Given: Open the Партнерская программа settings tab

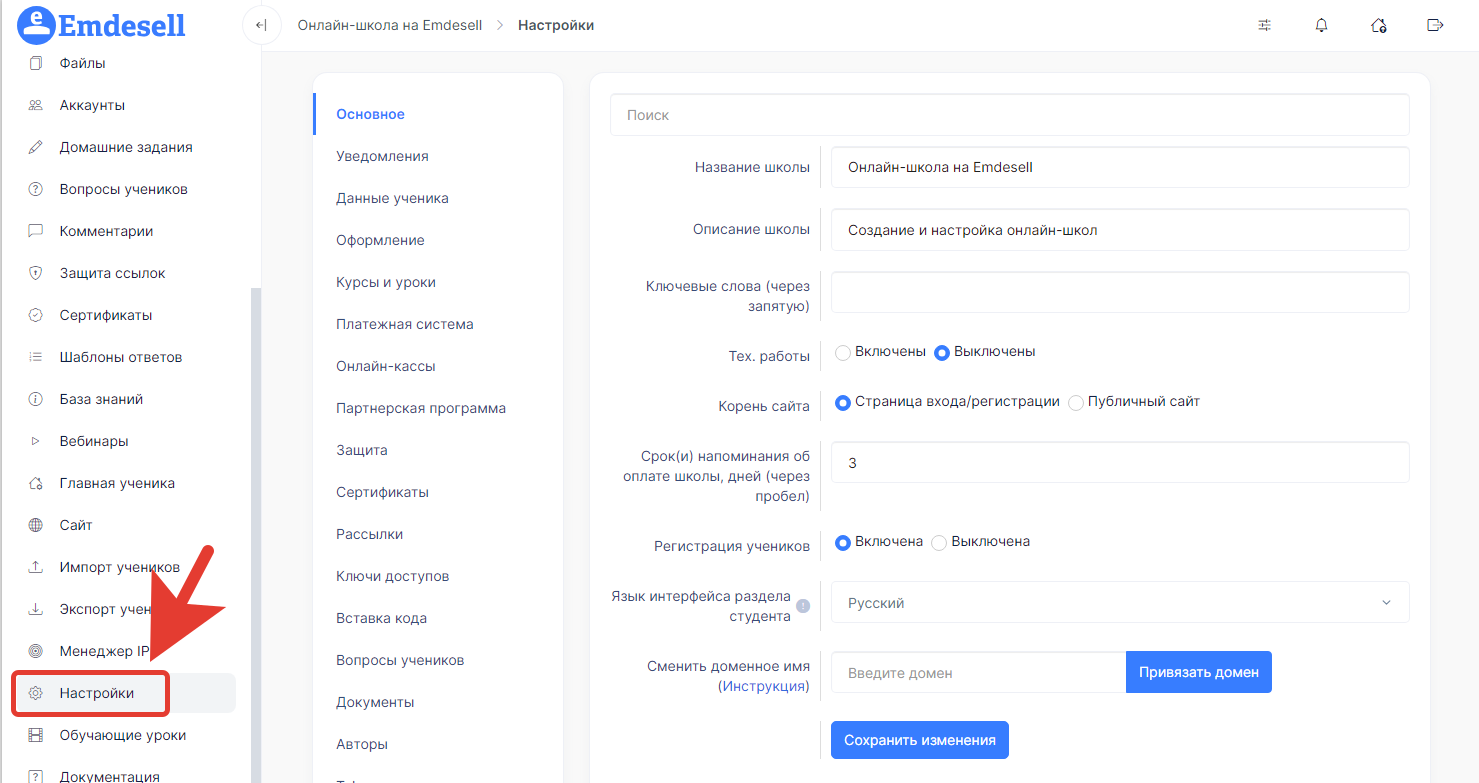Looking at the screenshot, I should pos(421,408).
